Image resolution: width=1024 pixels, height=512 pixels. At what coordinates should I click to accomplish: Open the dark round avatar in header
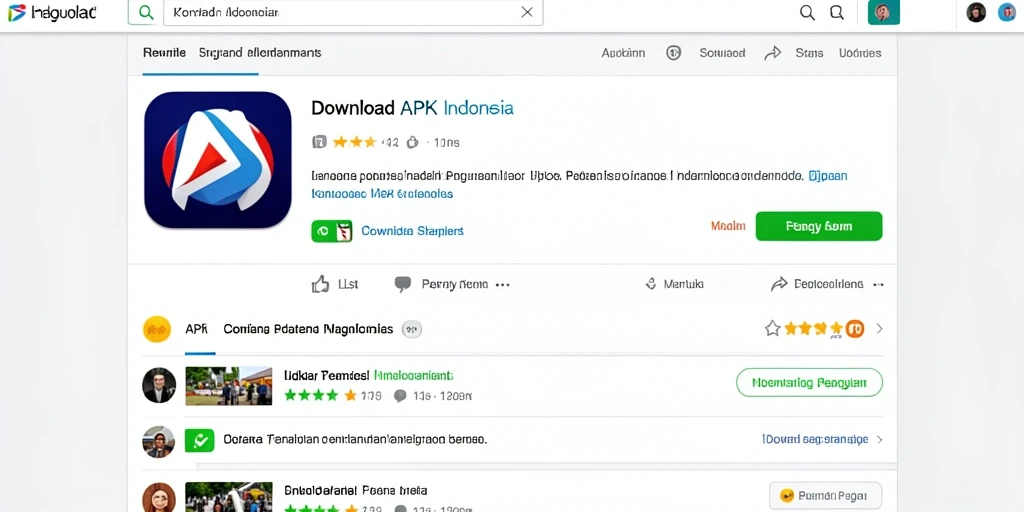(976, 12)
